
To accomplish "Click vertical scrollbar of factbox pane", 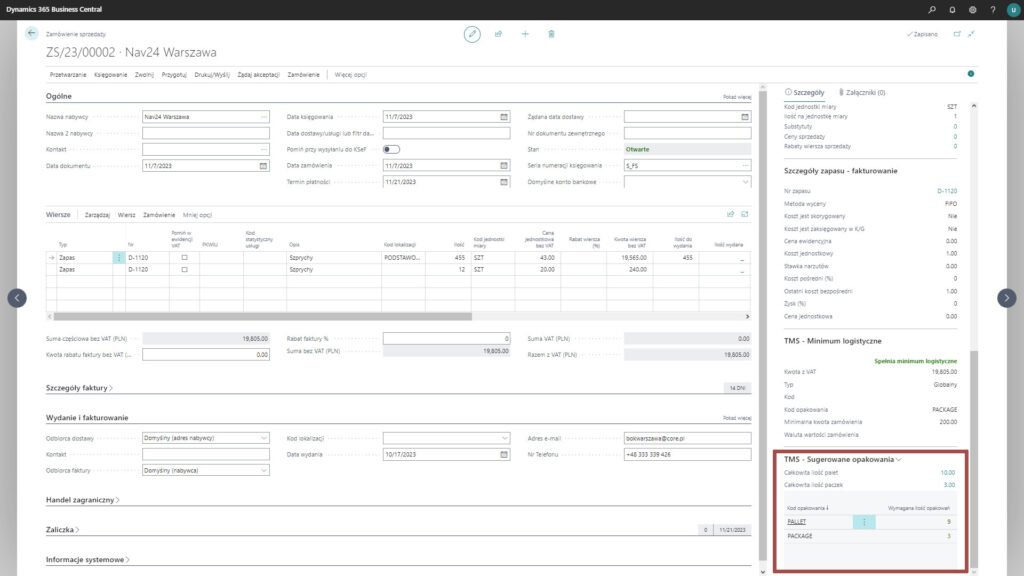I will pos(974,457).
